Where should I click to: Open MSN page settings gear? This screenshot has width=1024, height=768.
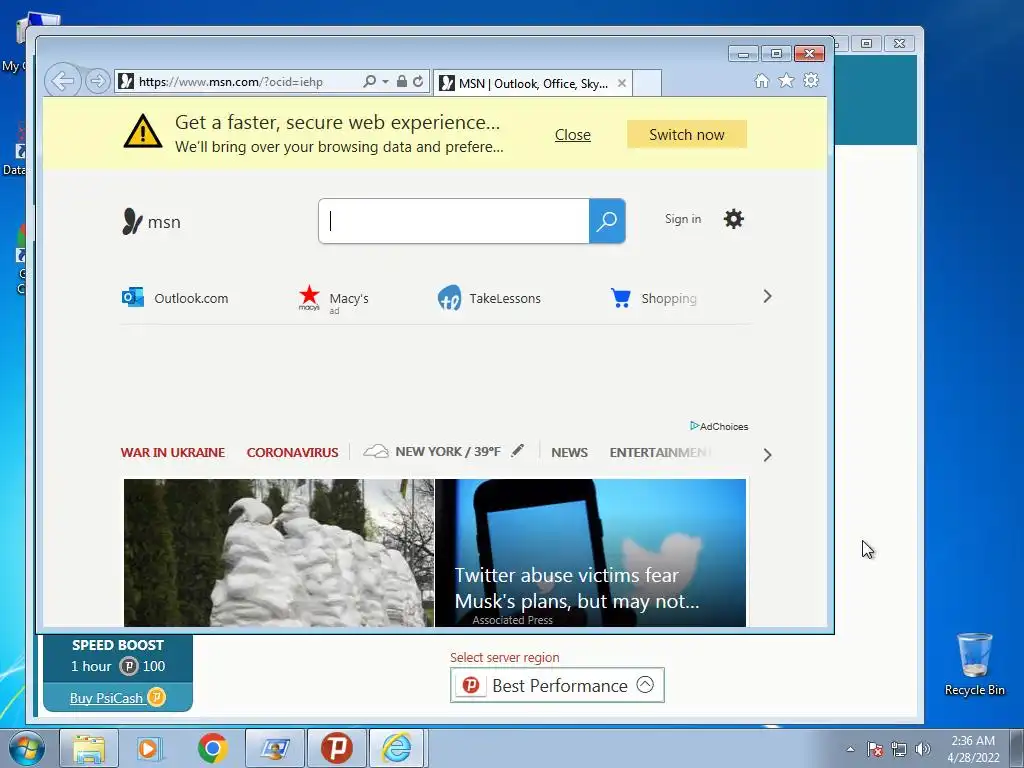click(733, 219)
